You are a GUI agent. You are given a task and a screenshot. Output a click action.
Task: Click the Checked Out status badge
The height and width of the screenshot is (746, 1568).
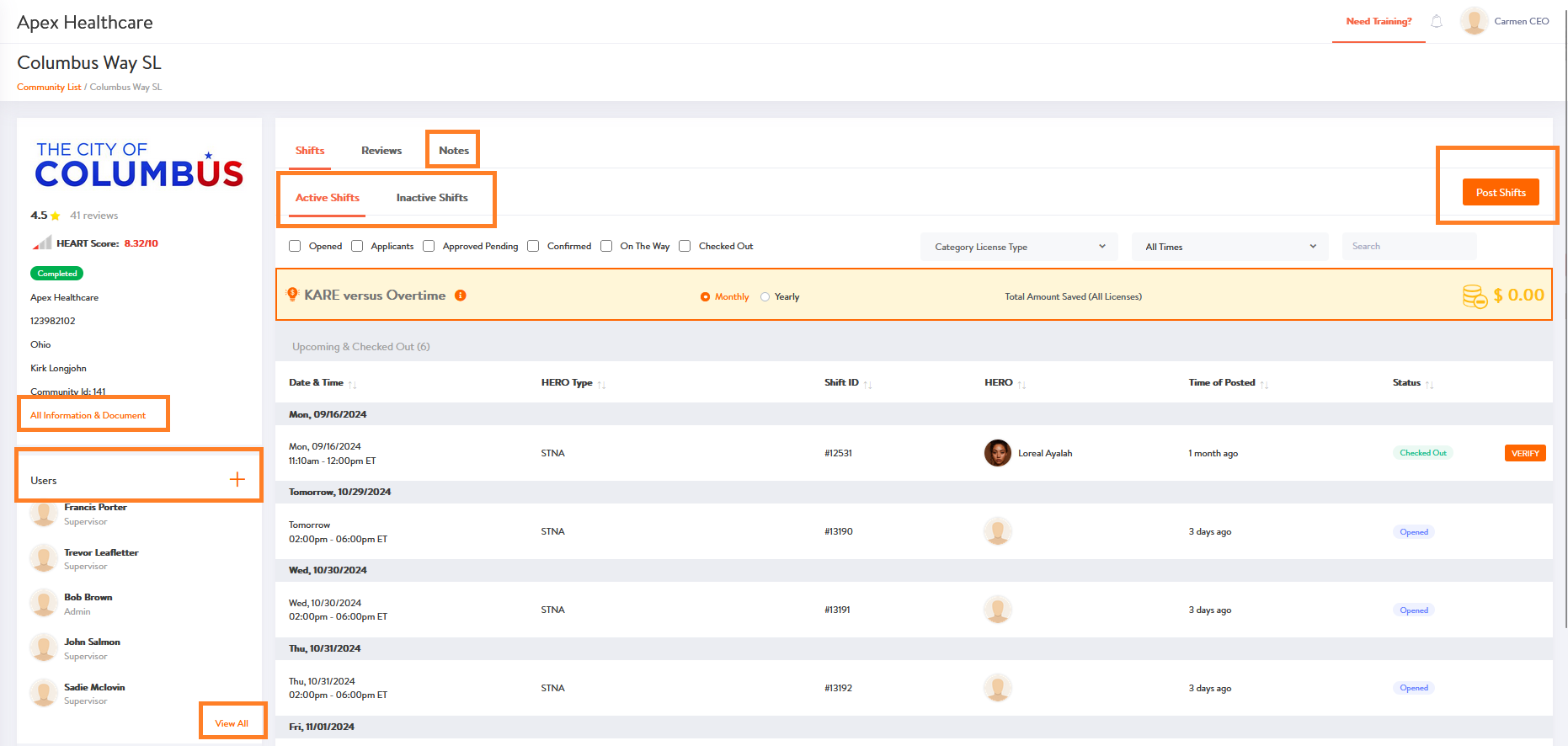click(1423, 453)
